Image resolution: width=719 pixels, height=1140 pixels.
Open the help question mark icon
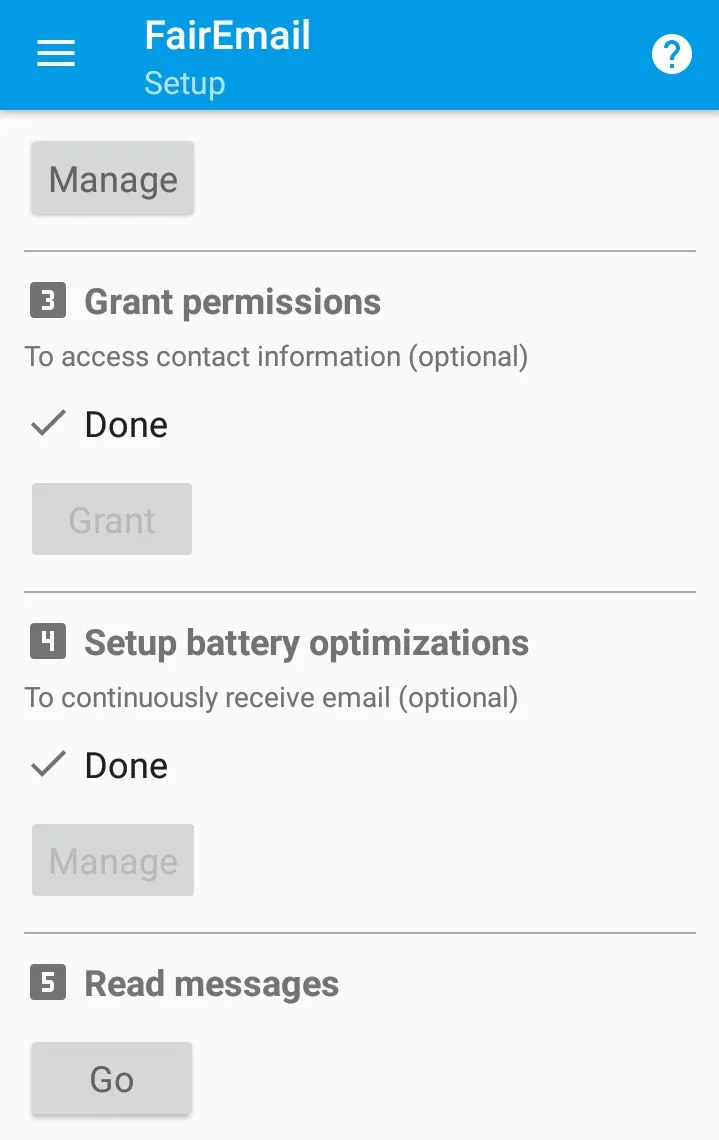tap(671, 55)
